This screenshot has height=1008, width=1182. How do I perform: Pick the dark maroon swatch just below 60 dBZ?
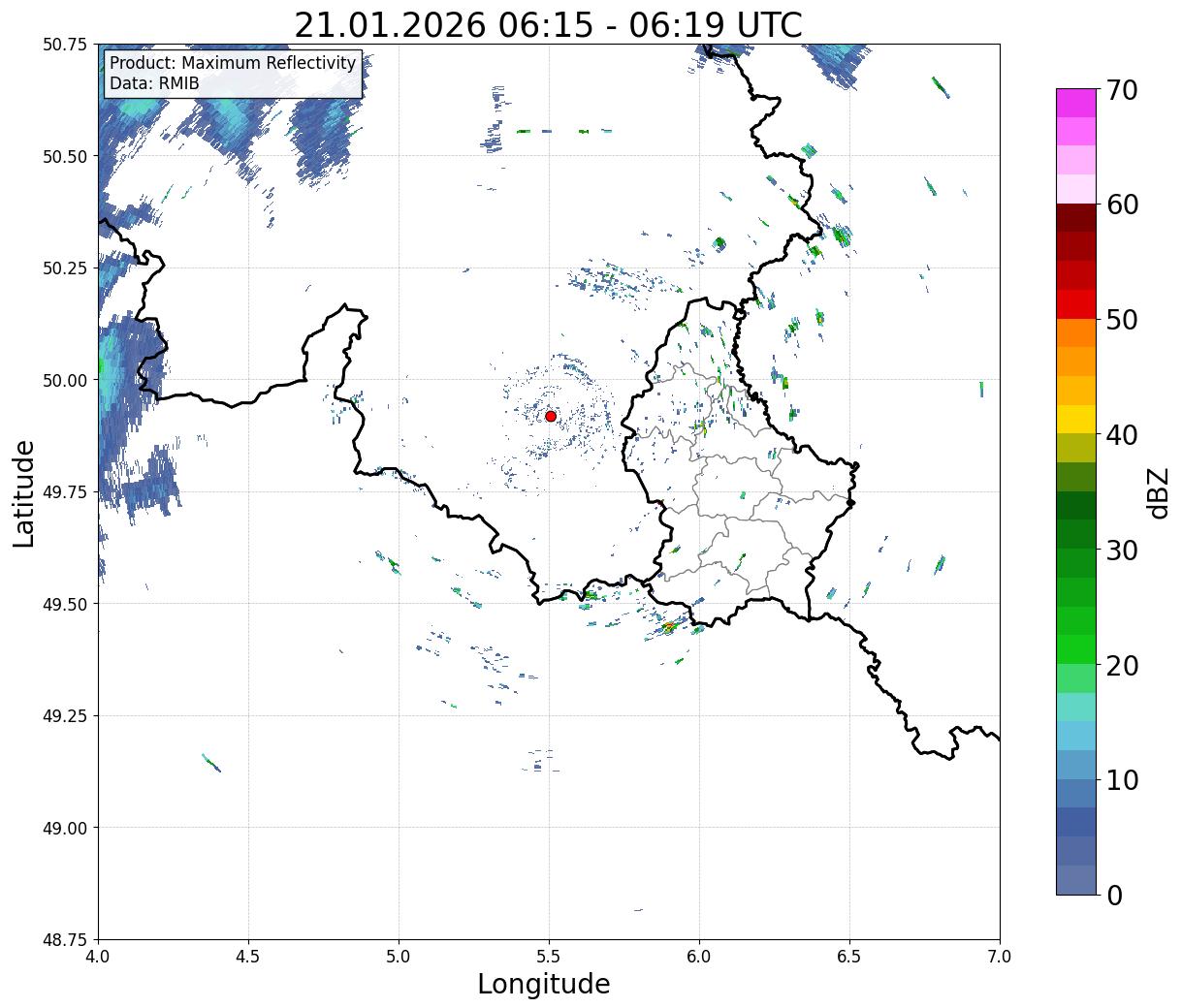tap(1076, 218)
